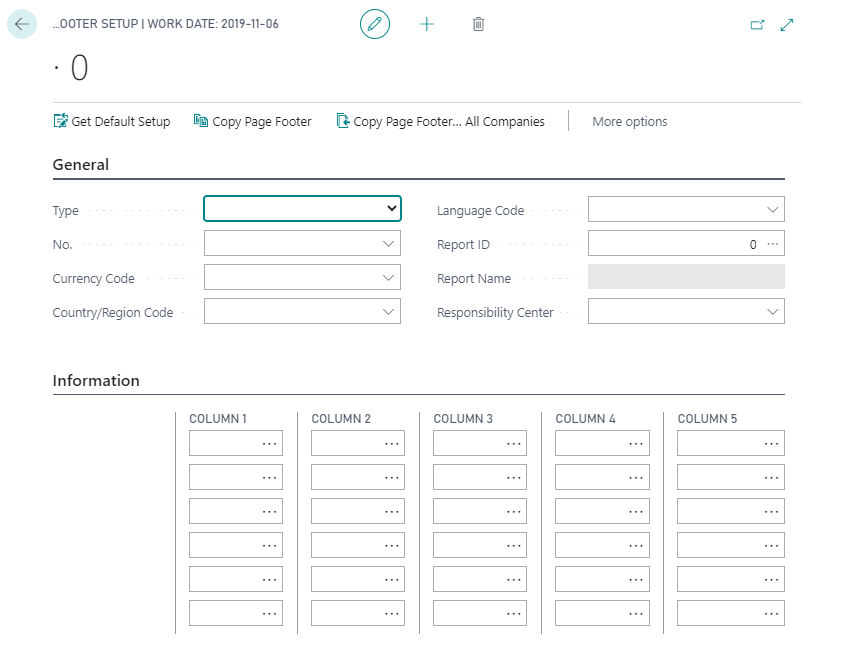
Task: Click Get Default Setup action
Action: (x=112, y=121)
